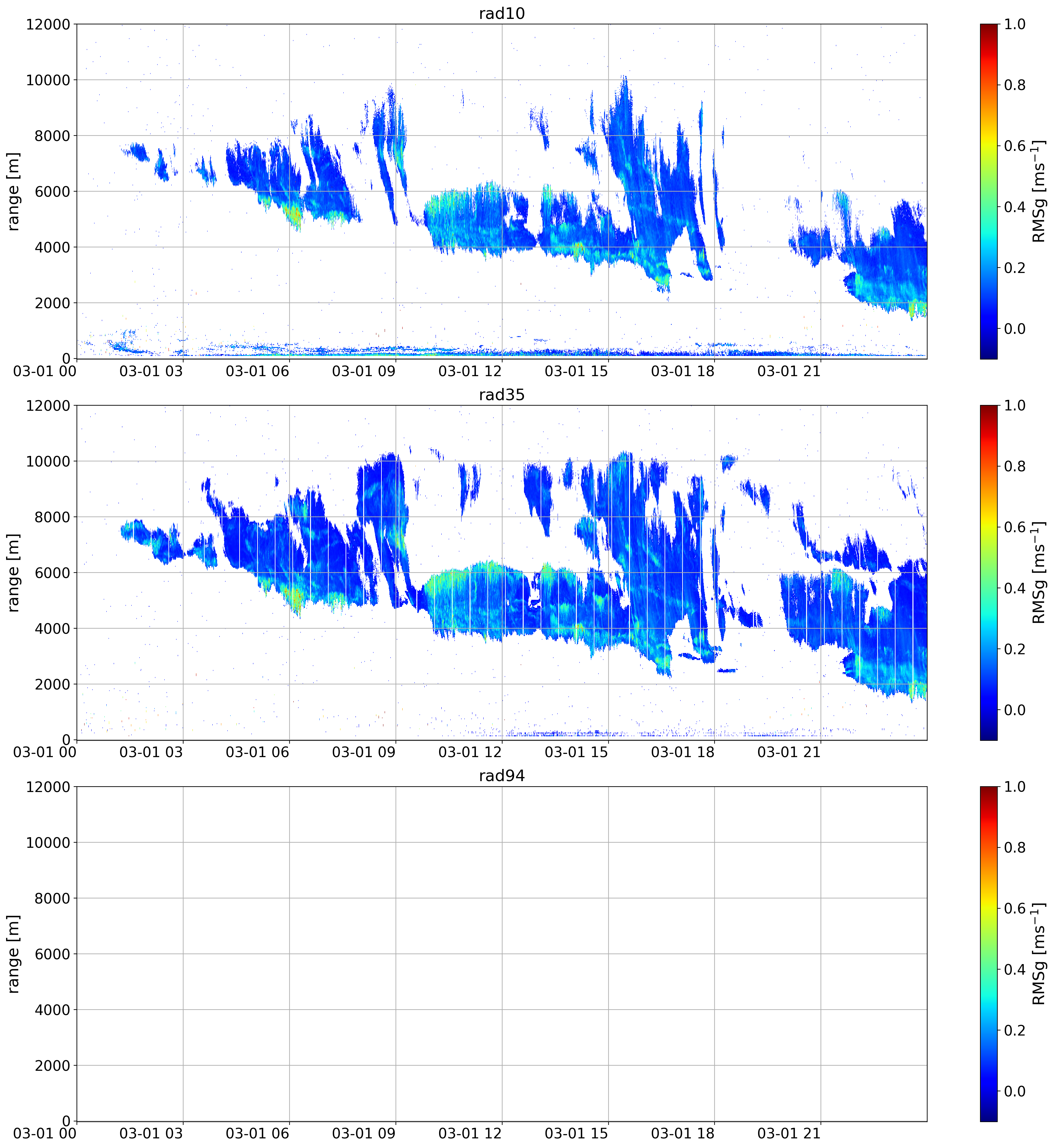
Task: Click the 6000 y-tick on the rad94 plot
Action: [53, 954]
